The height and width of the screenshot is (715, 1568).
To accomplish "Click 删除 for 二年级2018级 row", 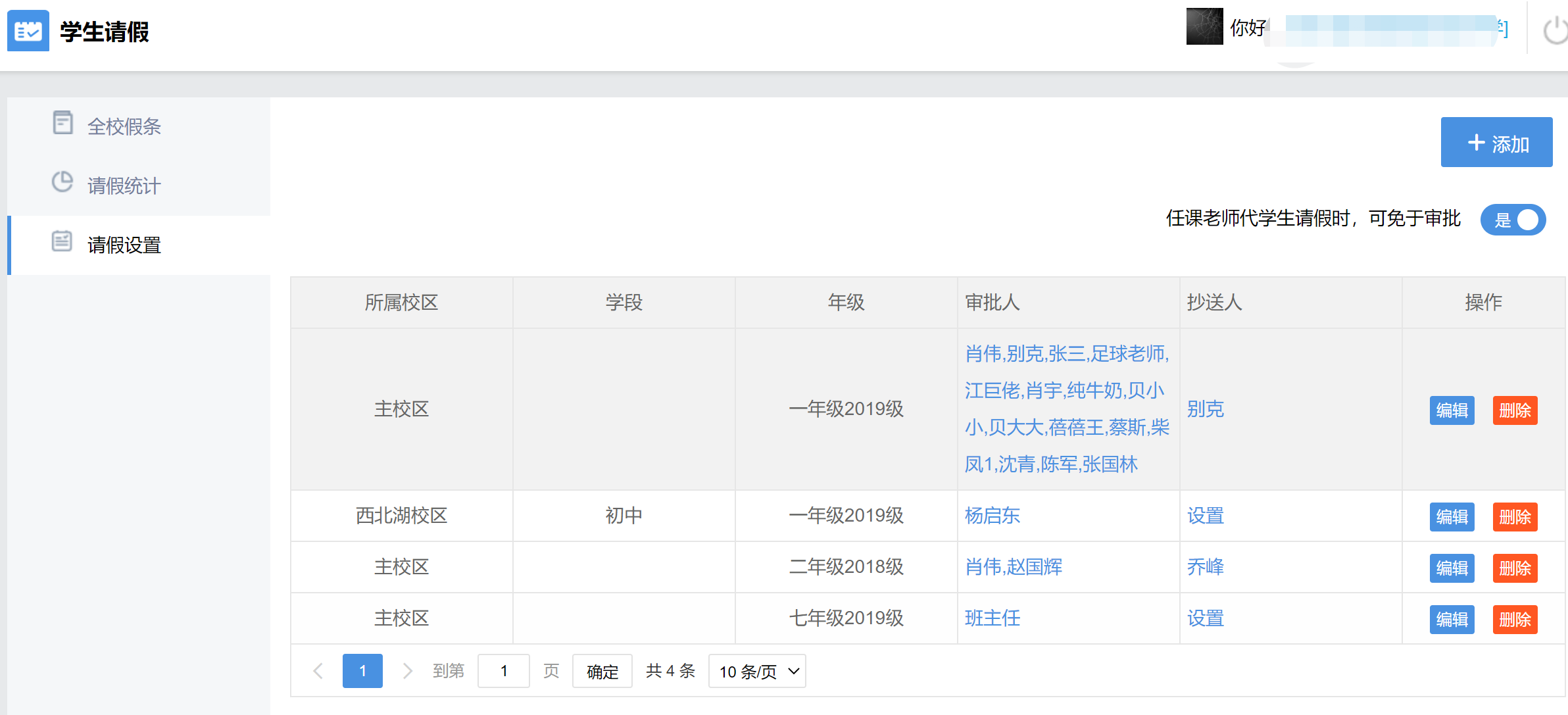I will point(1515,568).
